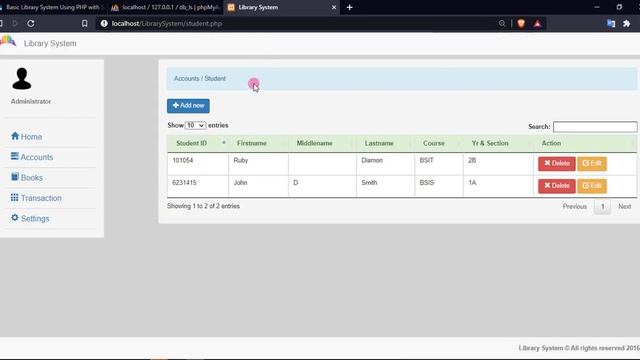640x360 pixels.
Task: Open the Extensions puzzle icon
Action: coord(627,24)
